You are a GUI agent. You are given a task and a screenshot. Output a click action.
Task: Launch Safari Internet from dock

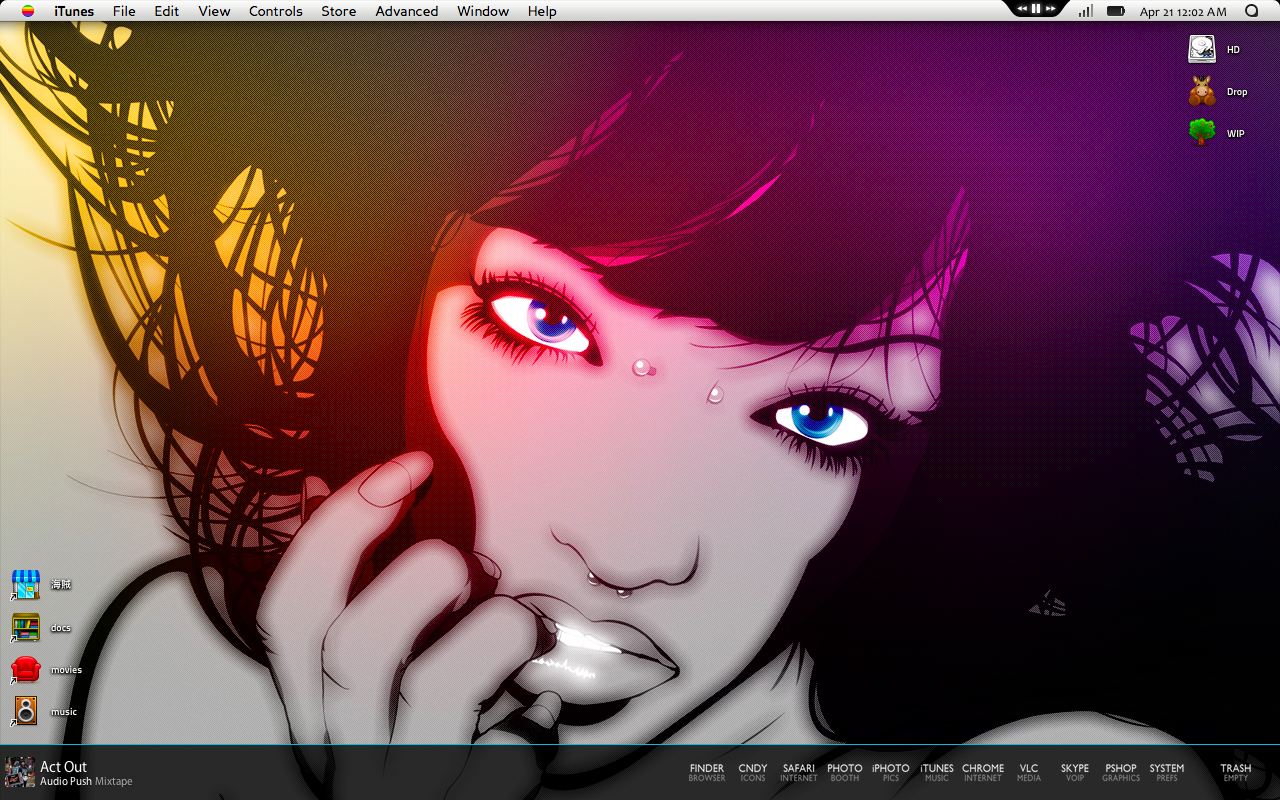click(x=799, y=773)
